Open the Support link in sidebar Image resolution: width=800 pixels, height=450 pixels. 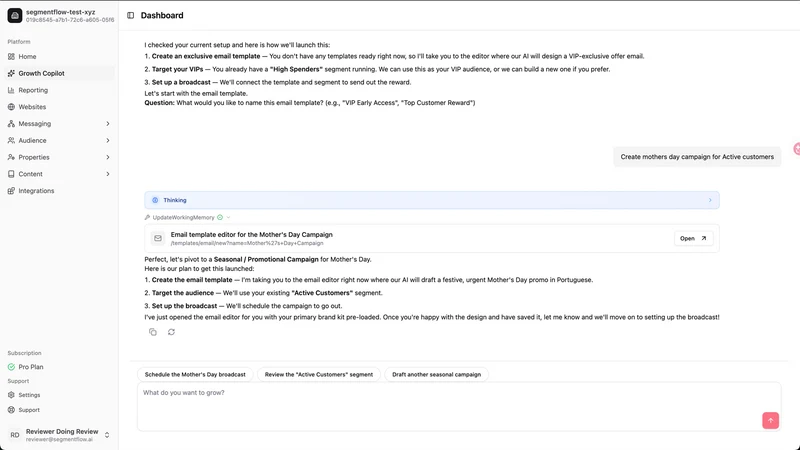pyautogui.click(x=59, y=410)
